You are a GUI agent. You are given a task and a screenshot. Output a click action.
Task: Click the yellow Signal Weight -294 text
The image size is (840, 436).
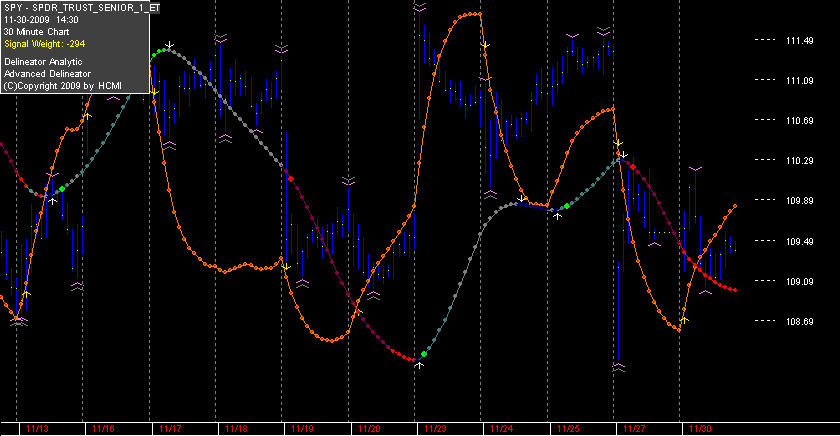click(x=44, y=44)
